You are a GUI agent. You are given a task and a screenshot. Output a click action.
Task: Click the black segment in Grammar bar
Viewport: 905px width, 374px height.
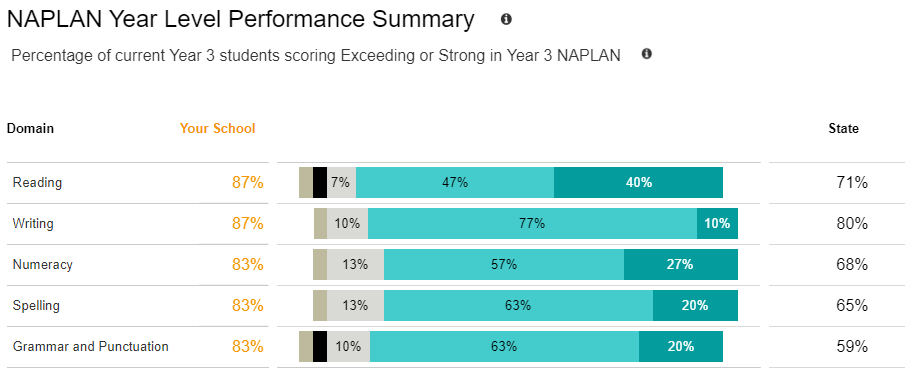[320, 346]
